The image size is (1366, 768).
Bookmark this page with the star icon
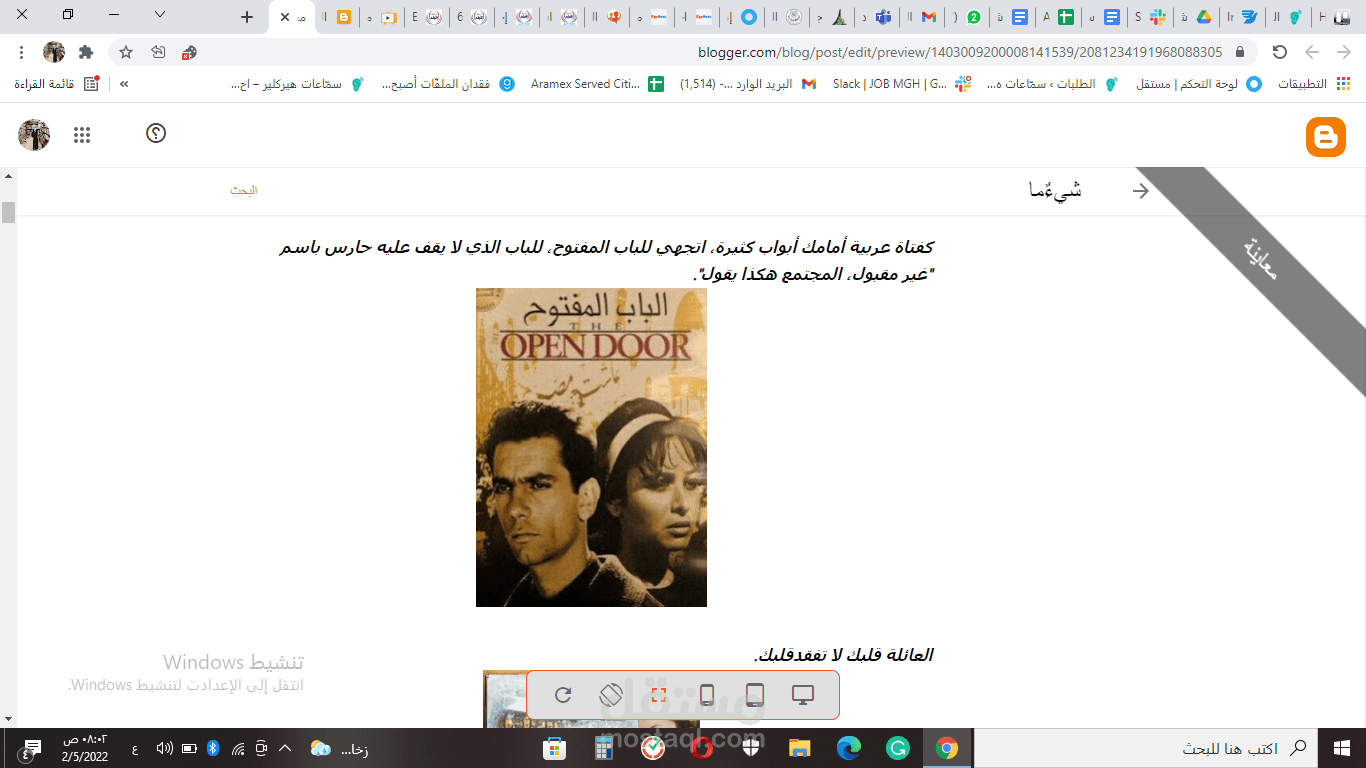pyautogui.click(x=126, y=52)
